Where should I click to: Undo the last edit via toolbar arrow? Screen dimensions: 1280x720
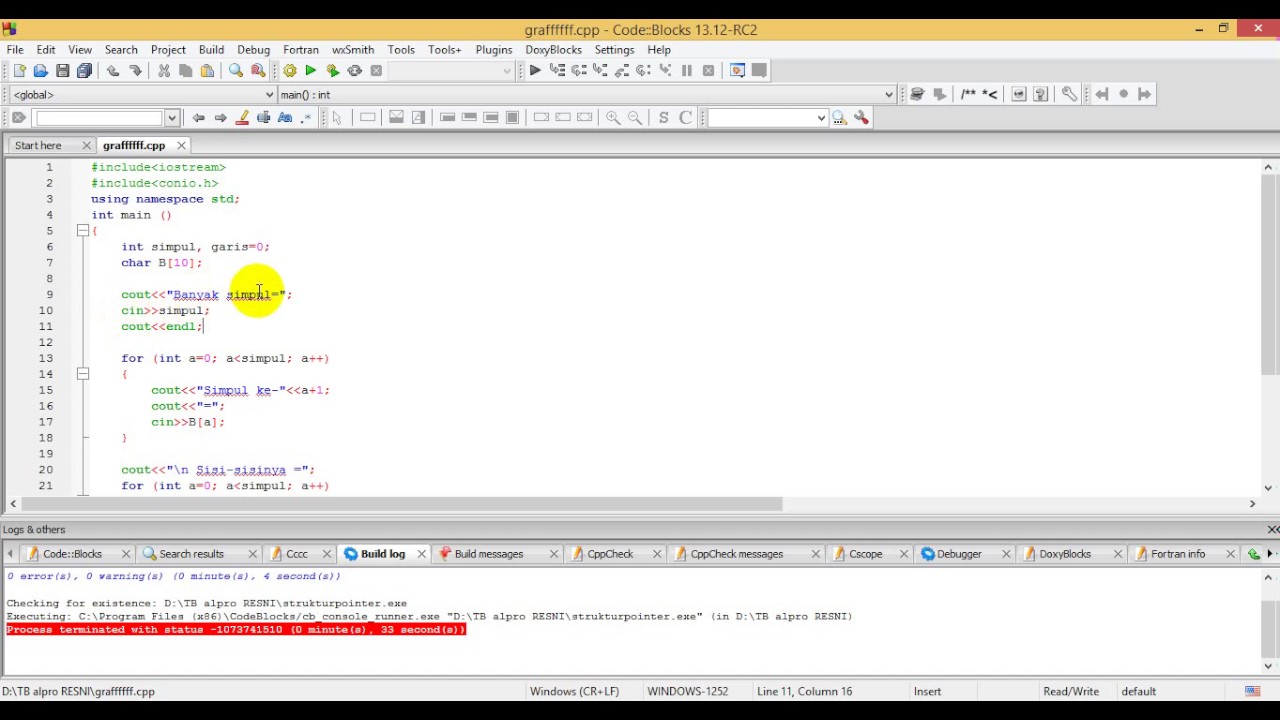coord(113,71)
